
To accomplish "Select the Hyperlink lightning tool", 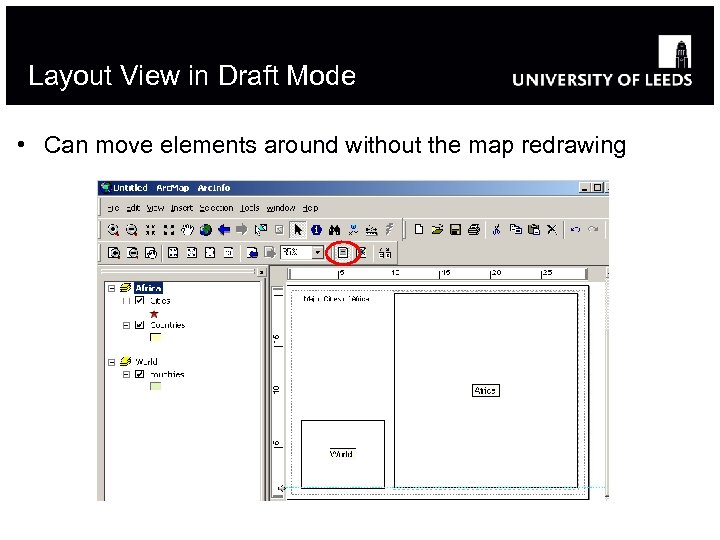I will click(x=389, y=230).
